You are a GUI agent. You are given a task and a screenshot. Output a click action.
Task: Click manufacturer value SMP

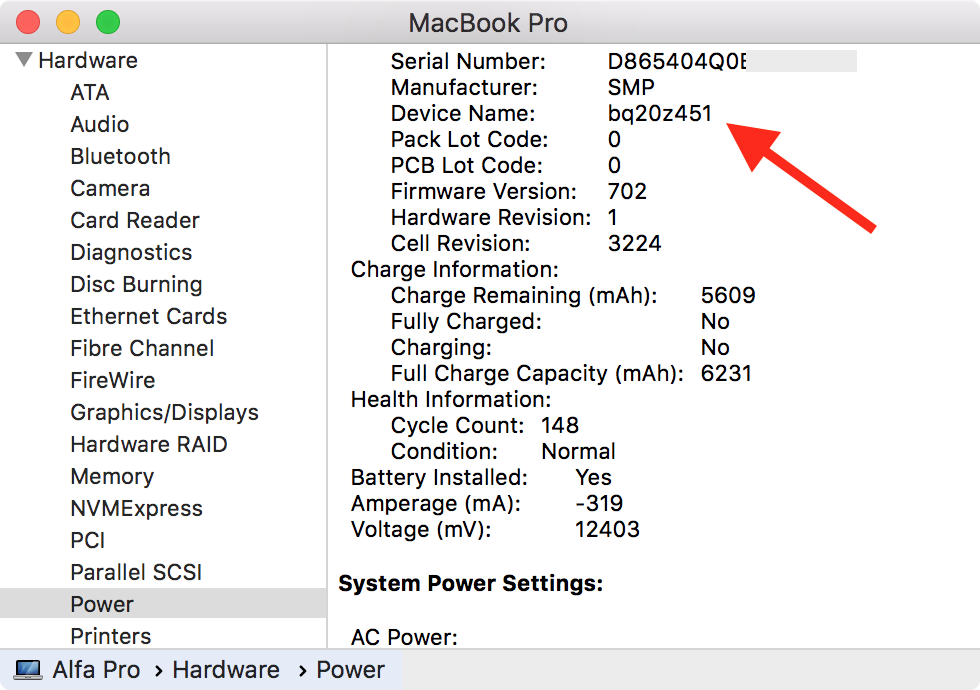click(631, 88)
